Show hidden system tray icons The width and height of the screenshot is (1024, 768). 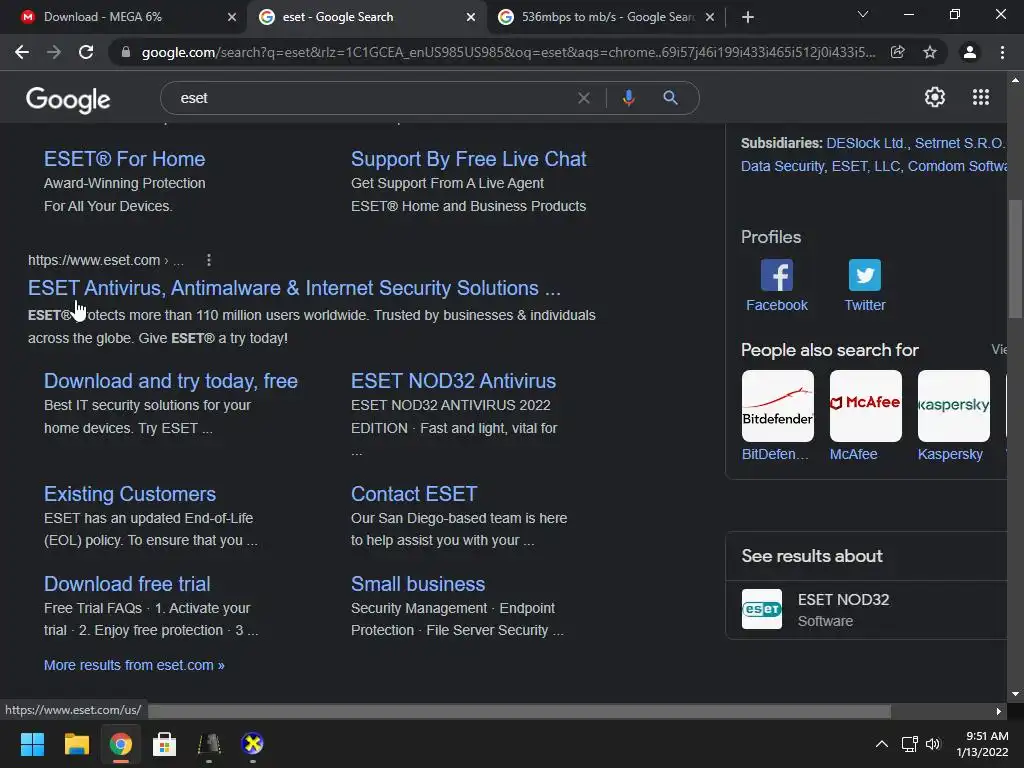click(x=882, y=744)
